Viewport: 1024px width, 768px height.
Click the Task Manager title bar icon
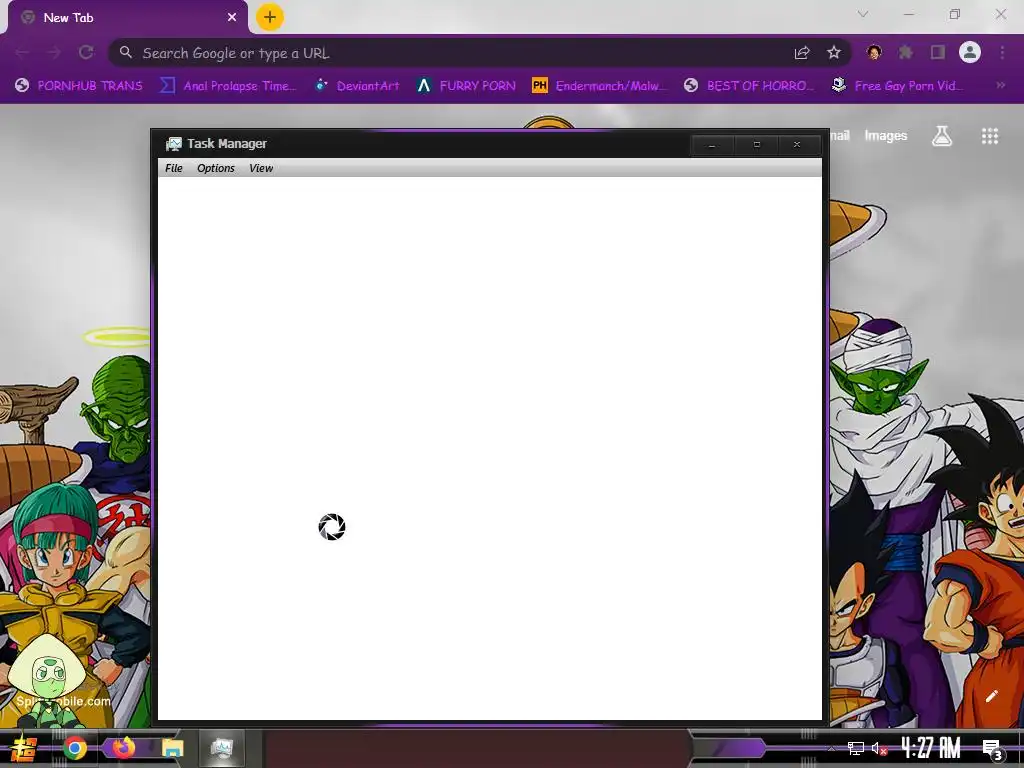click(x=173, y=144)
